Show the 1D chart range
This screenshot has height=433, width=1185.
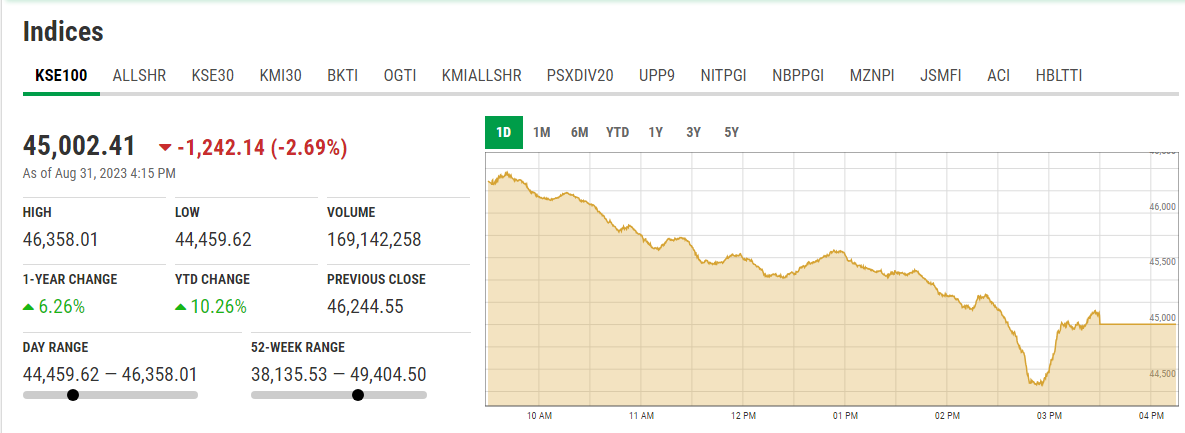coord(504,132)
